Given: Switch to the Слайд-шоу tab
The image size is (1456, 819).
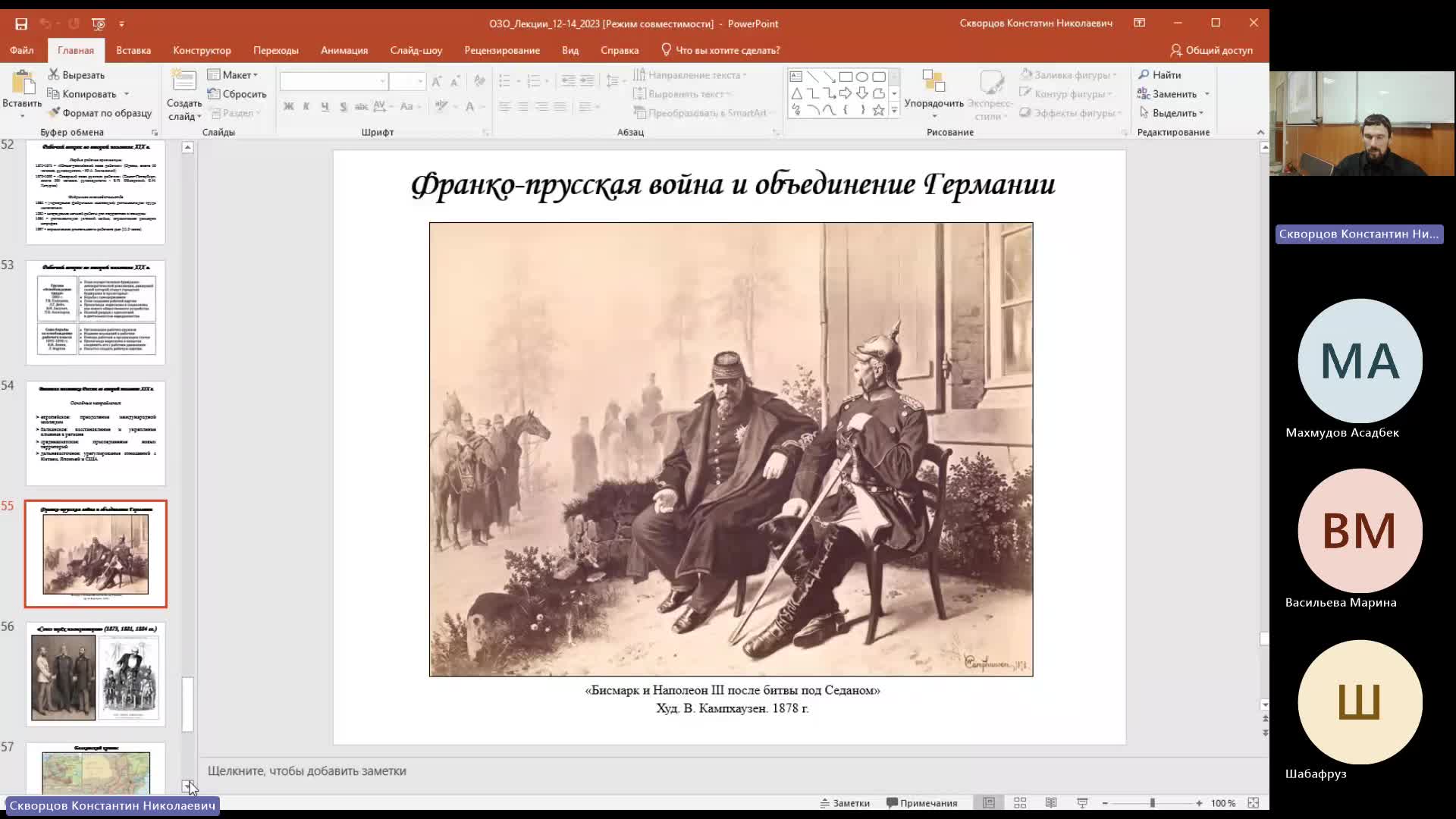Looking at the screenshot, I should click(416, 50).
